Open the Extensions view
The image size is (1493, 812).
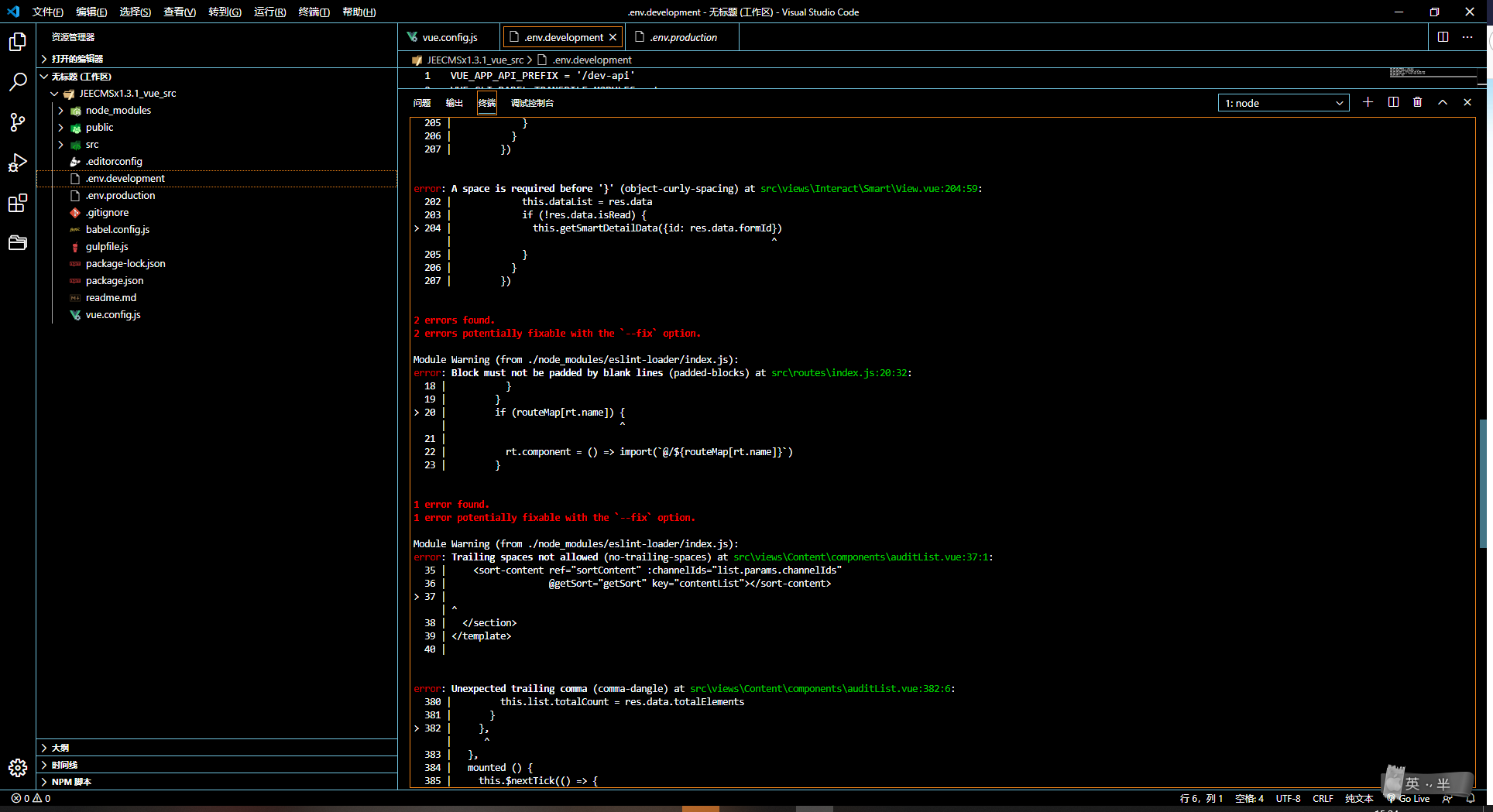click(x=18, y=204)
